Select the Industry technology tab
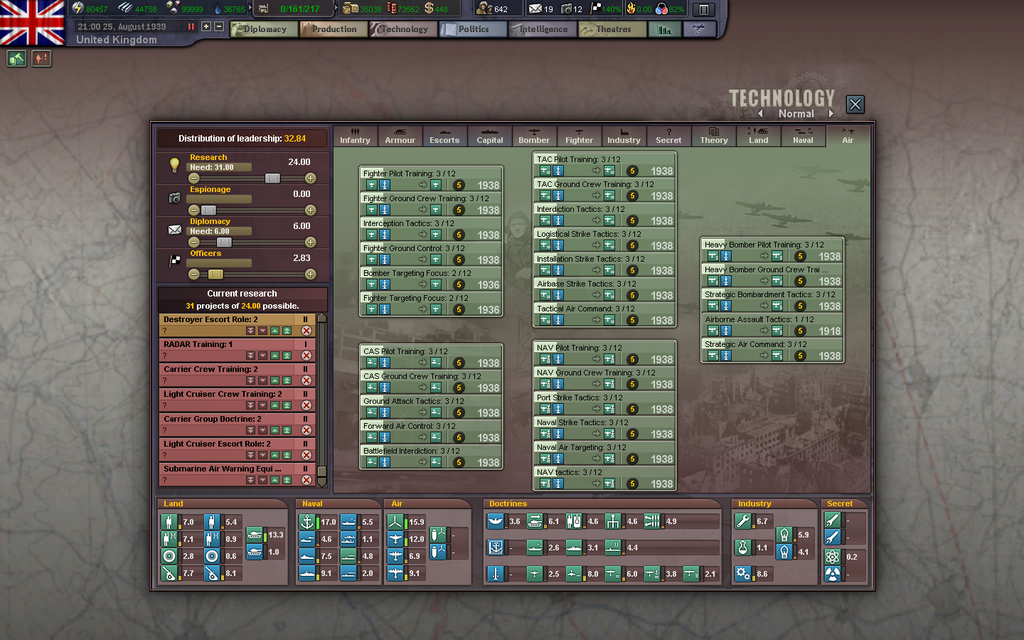Image resolution: width=1024 pixels, height=640 pixels. coord(624,136)
